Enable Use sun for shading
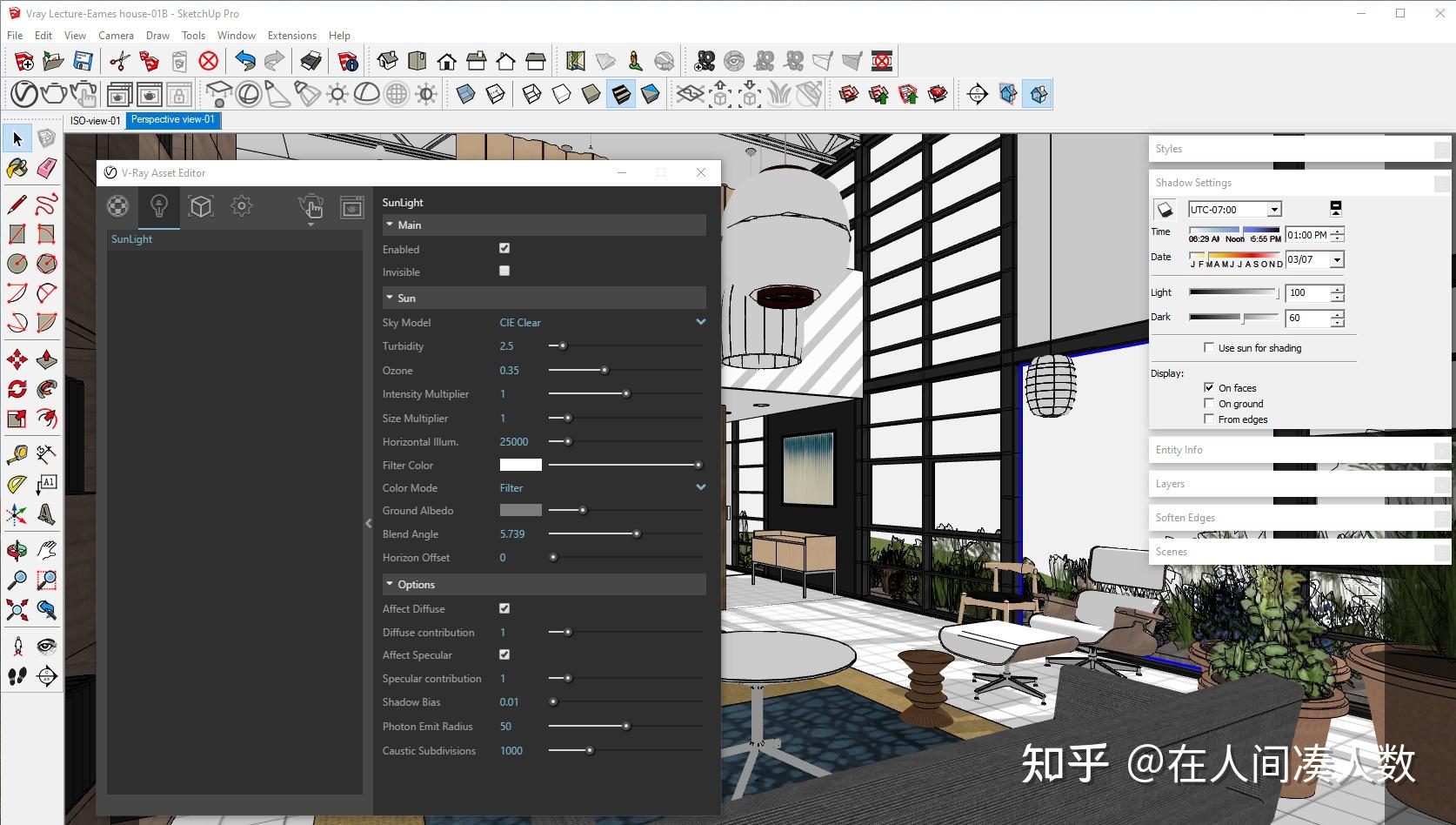 coord(1209,347)
